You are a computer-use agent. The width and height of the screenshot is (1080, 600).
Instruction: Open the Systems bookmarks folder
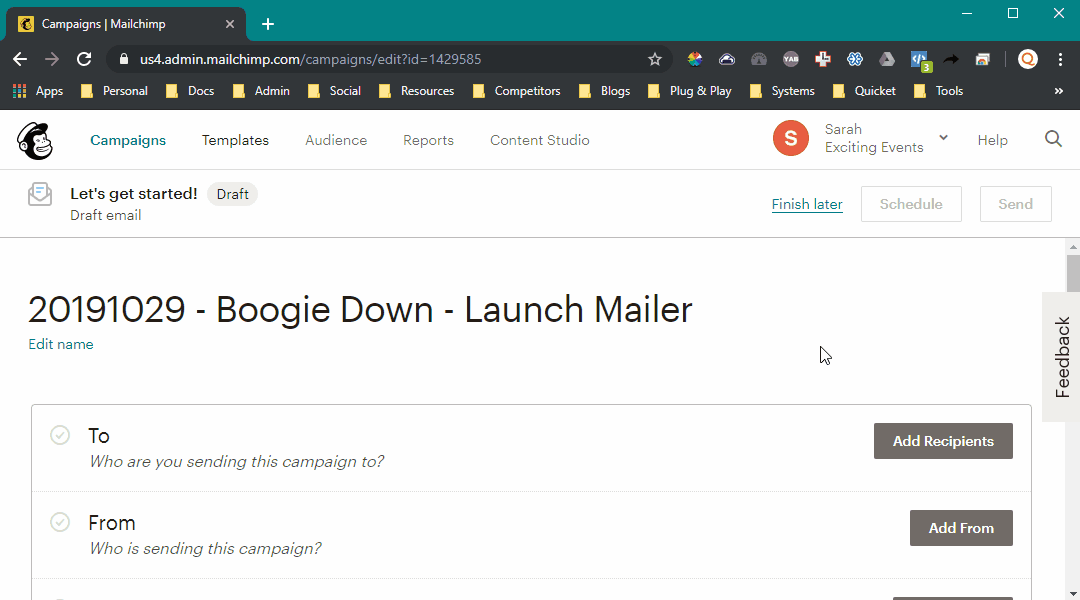[782, 91]
